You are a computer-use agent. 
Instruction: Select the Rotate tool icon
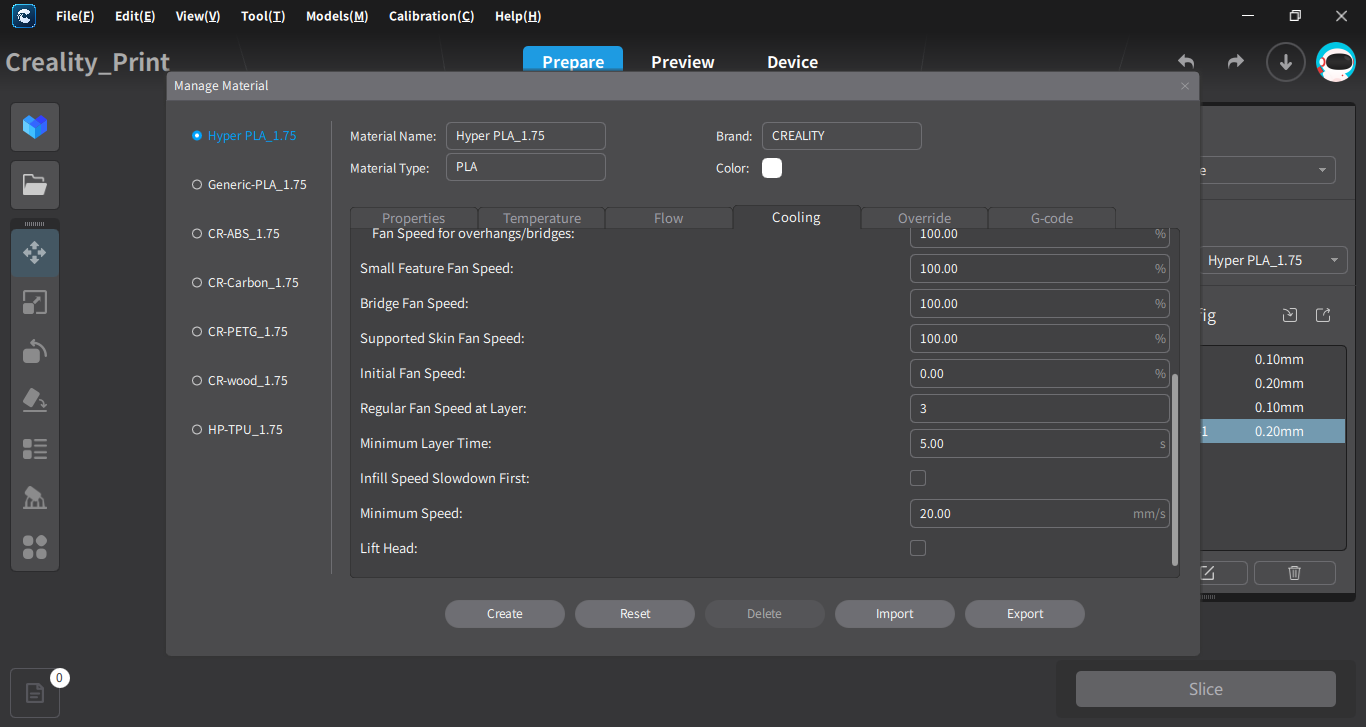coord(35,351)
